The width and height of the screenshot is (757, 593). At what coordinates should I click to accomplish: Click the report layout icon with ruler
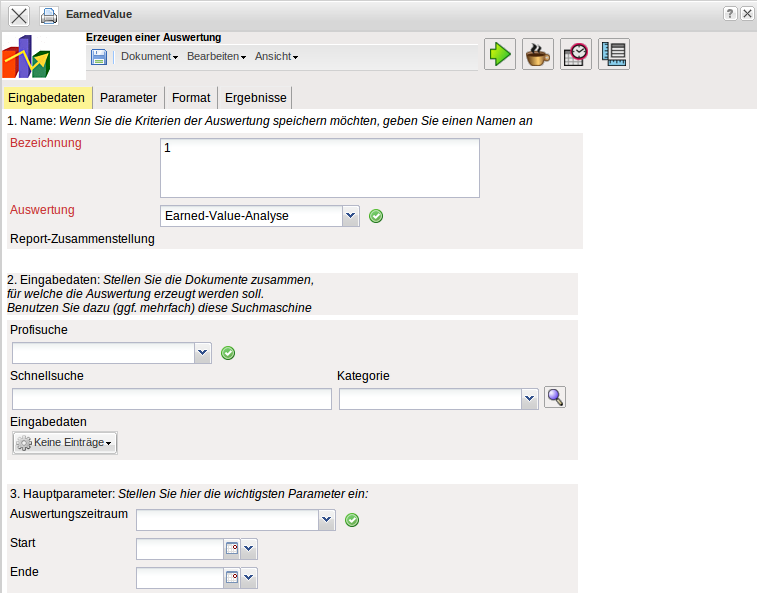(x=614, y=54)
